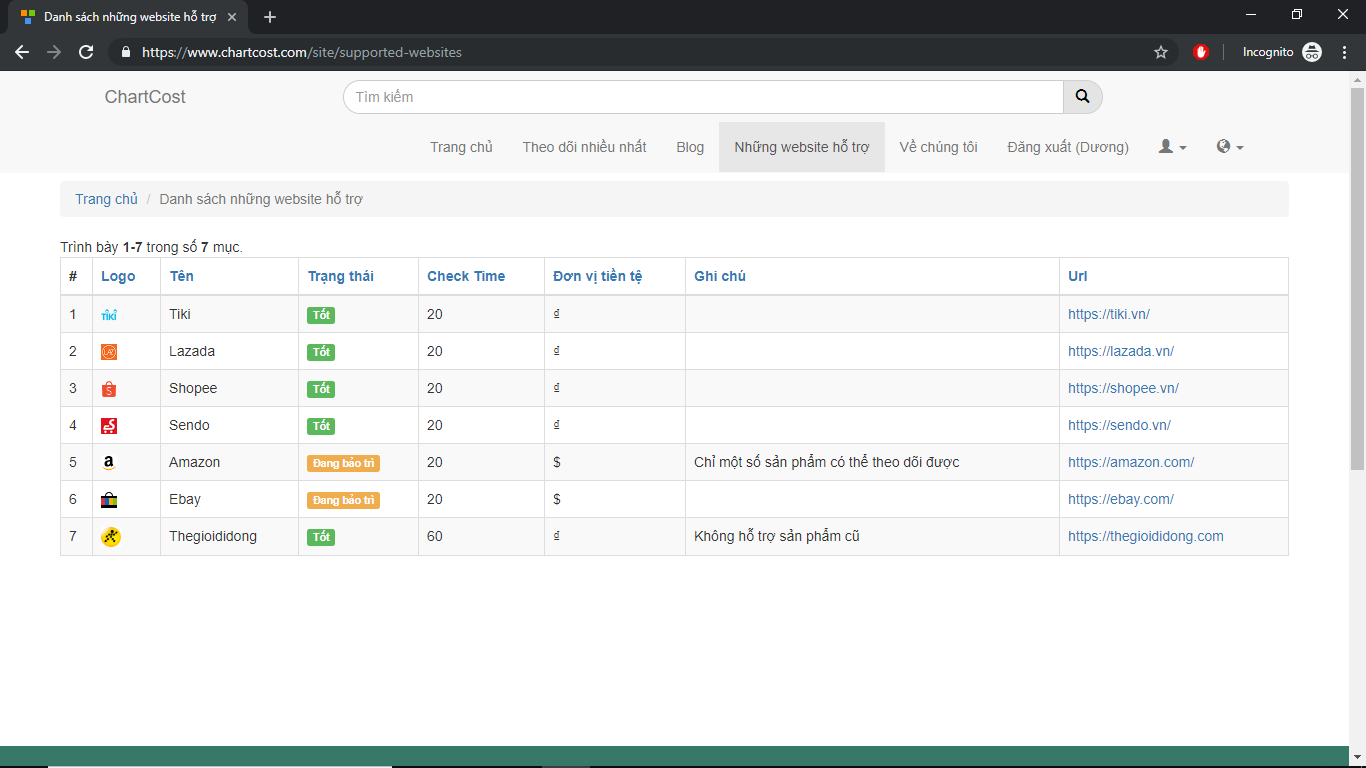Screen dimensions: 1366x768
Task: Sort the table by Trạng thái column
Action: click(x=340, y=277)
